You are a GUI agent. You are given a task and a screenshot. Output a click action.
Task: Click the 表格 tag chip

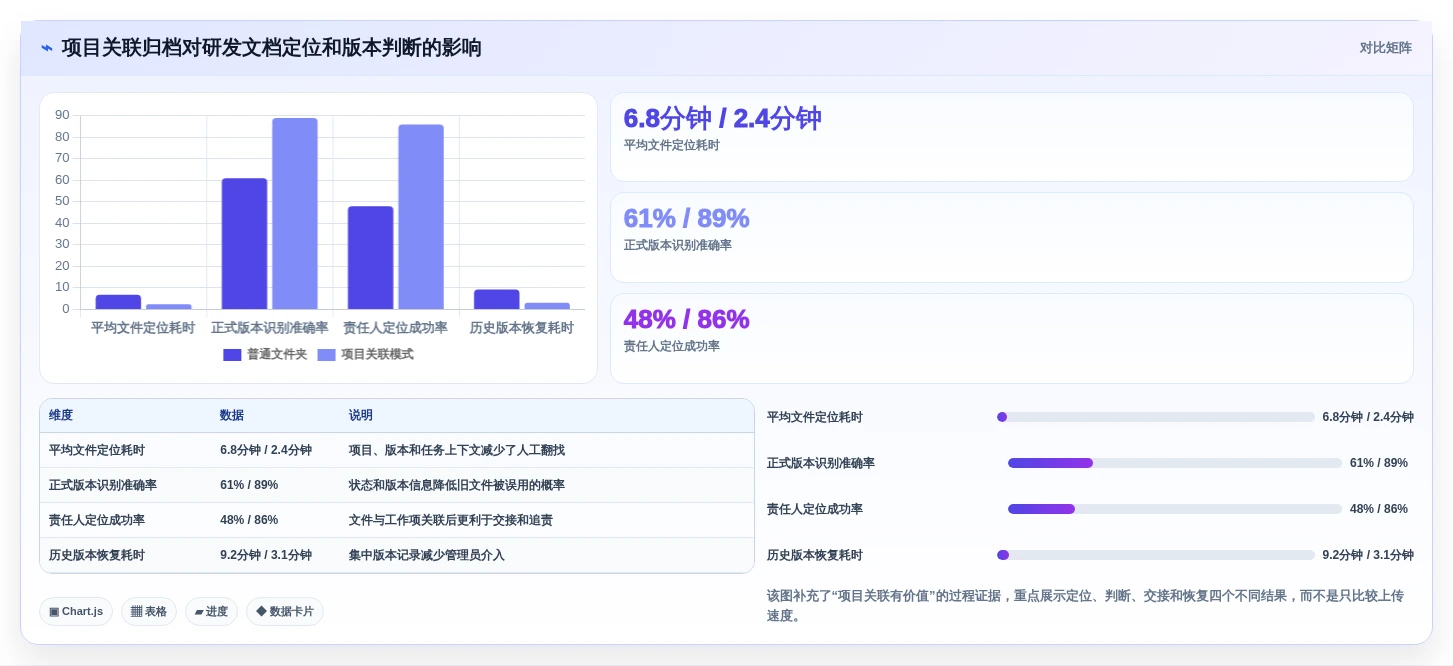(x=149, y=611)
